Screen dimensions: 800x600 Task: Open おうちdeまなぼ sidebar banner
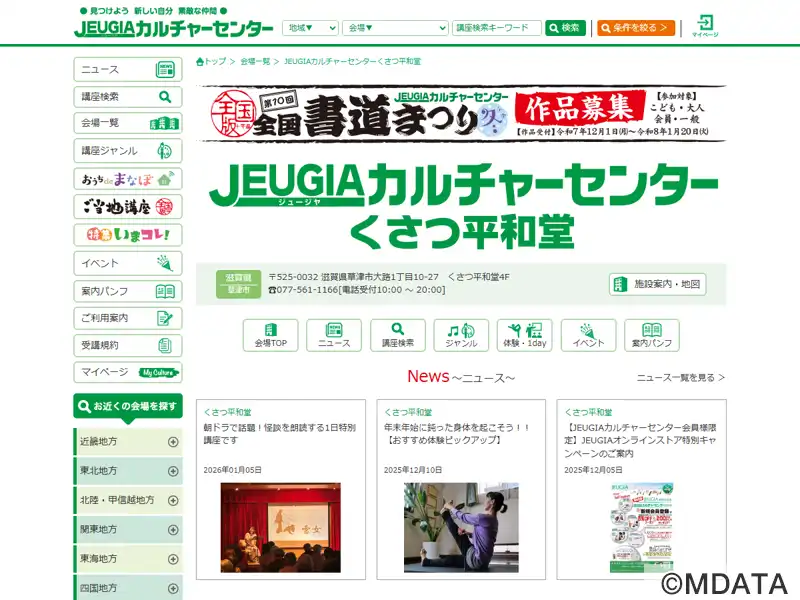coord(128,179)
